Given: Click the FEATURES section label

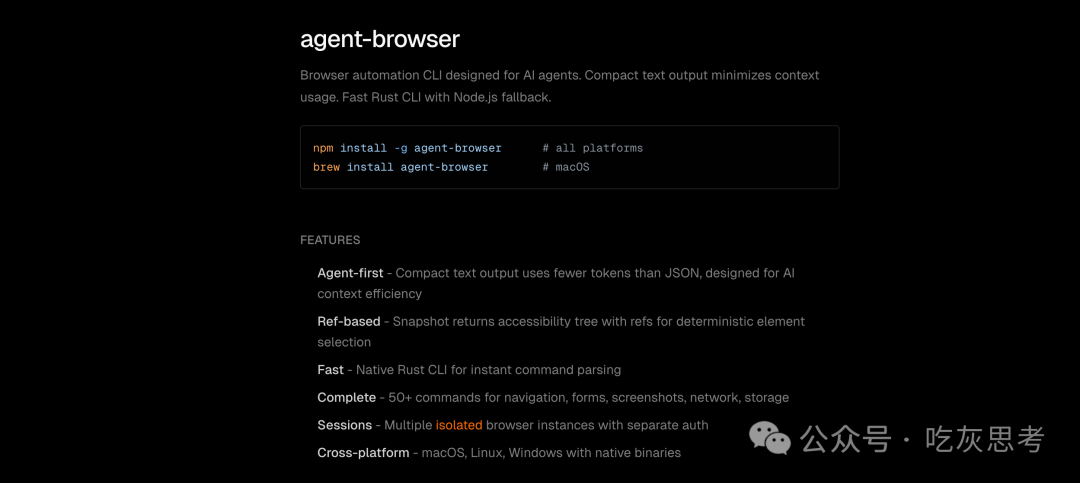Looking at the screenshot, I should pyautogui.click(x=330, y=240).
